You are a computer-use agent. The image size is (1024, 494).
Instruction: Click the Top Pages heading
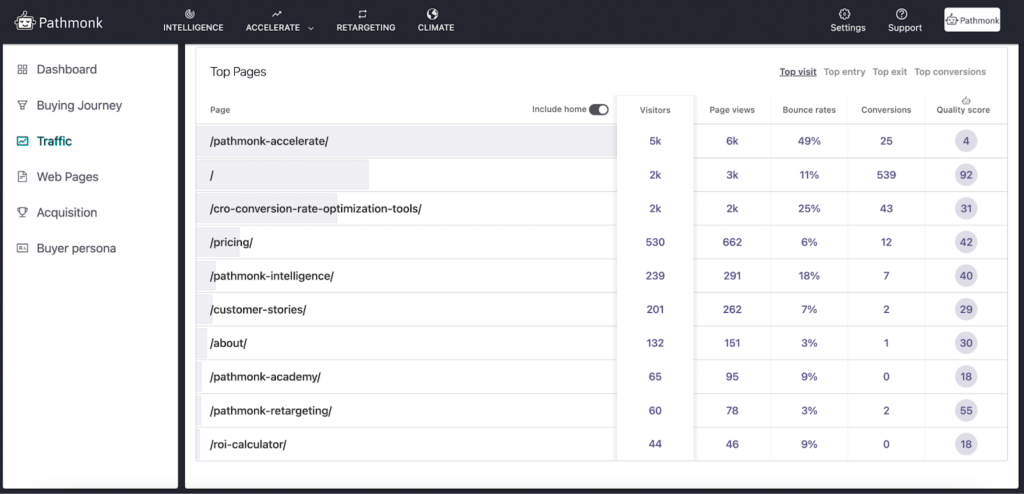pos(238,72)
